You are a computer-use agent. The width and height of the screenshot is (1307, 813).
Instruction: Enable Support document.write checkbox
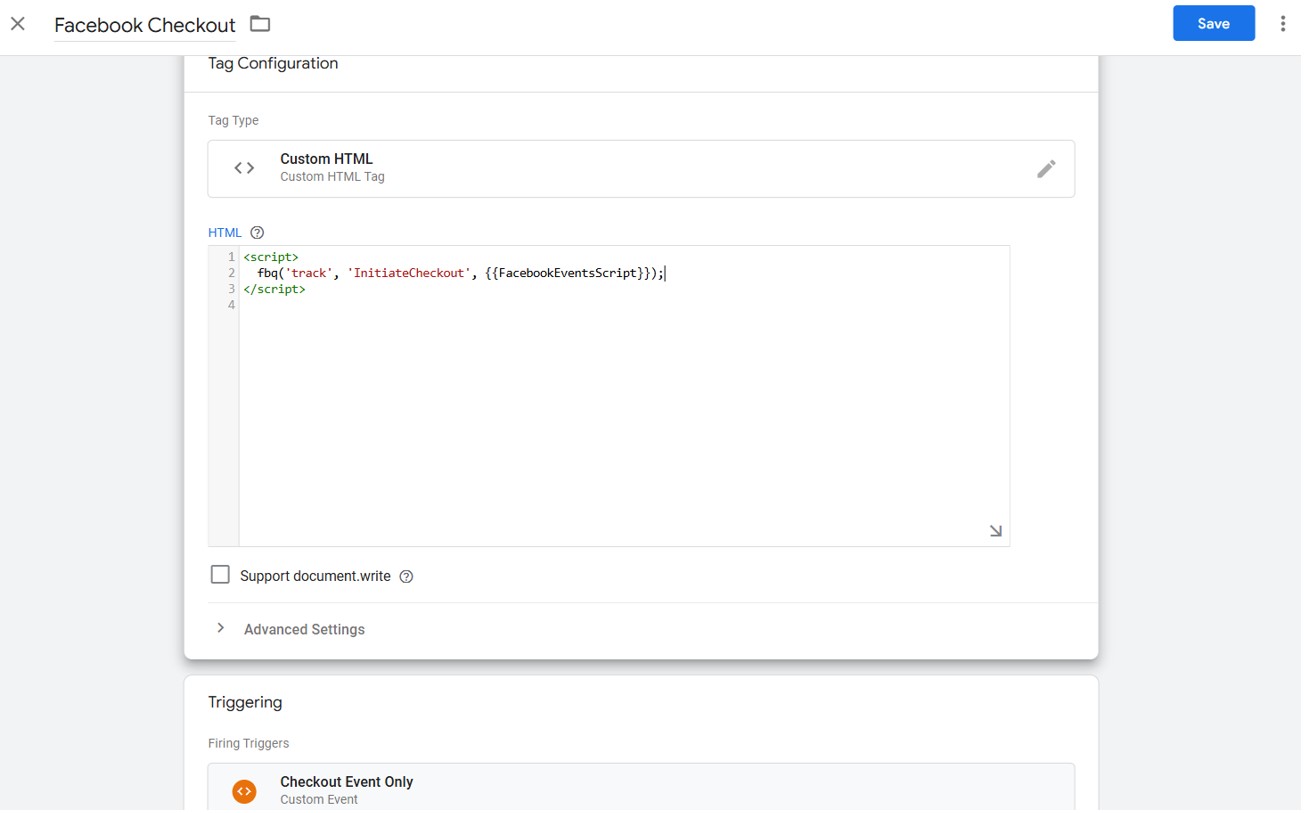220,575
